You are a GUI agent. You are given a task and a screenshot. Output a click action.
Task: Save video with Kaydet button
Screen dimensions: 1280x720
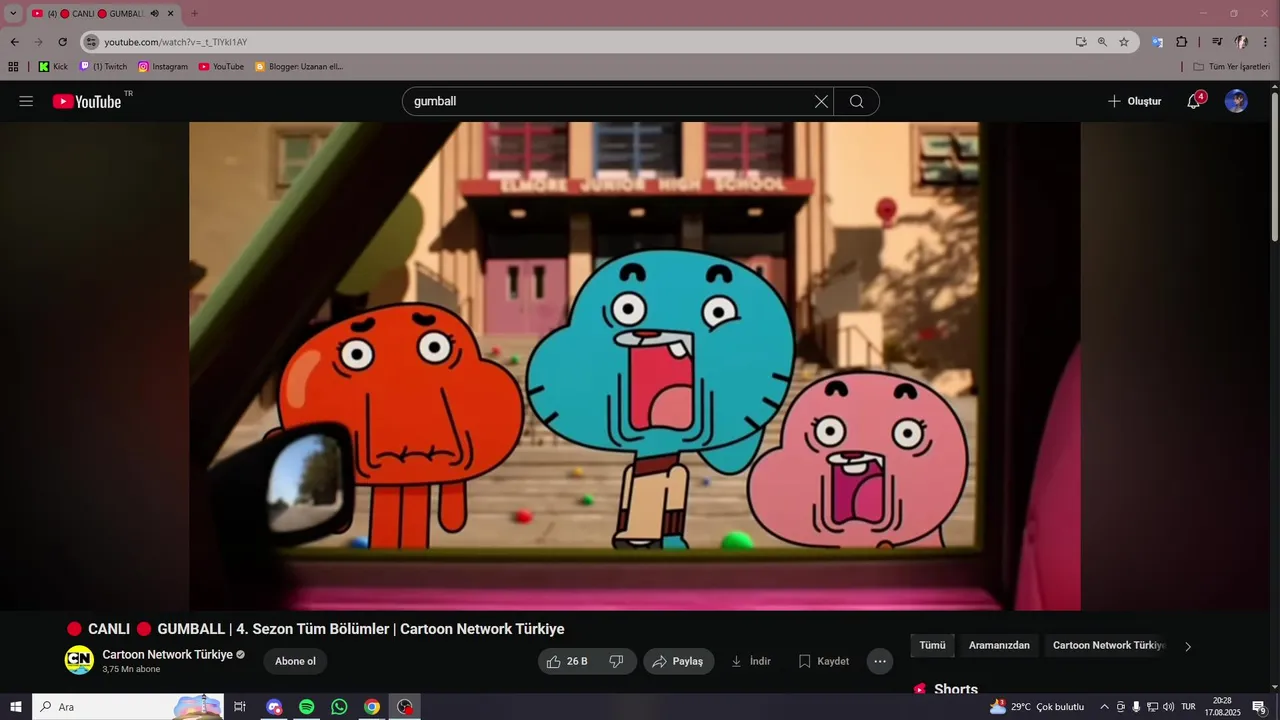point(823,661)
